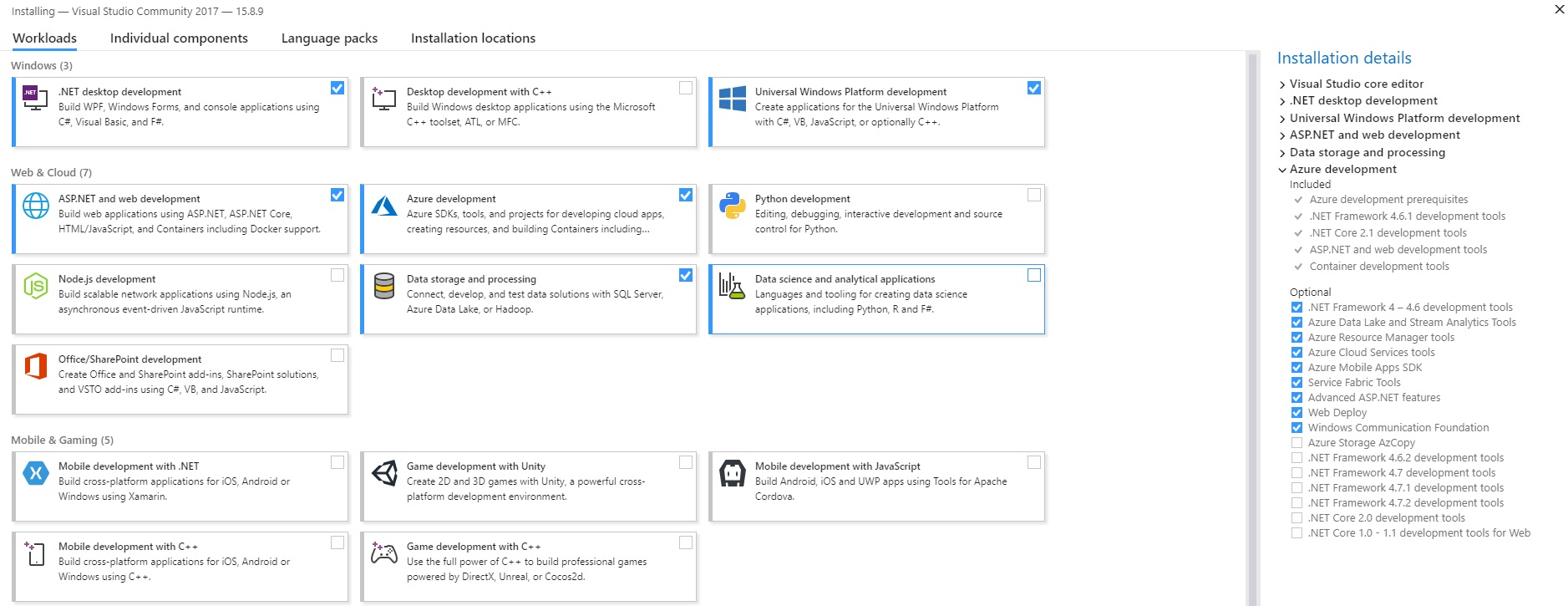Uncheck Azure Resource Manager tools
The height and width of the screenshot is (606, 1568).
1297,338
